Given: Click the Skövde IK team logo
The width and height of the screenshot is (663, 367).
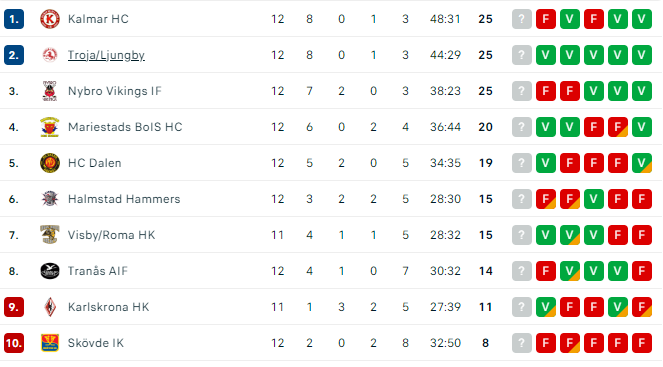Looking at the screenshot, I should pos(49,343).
